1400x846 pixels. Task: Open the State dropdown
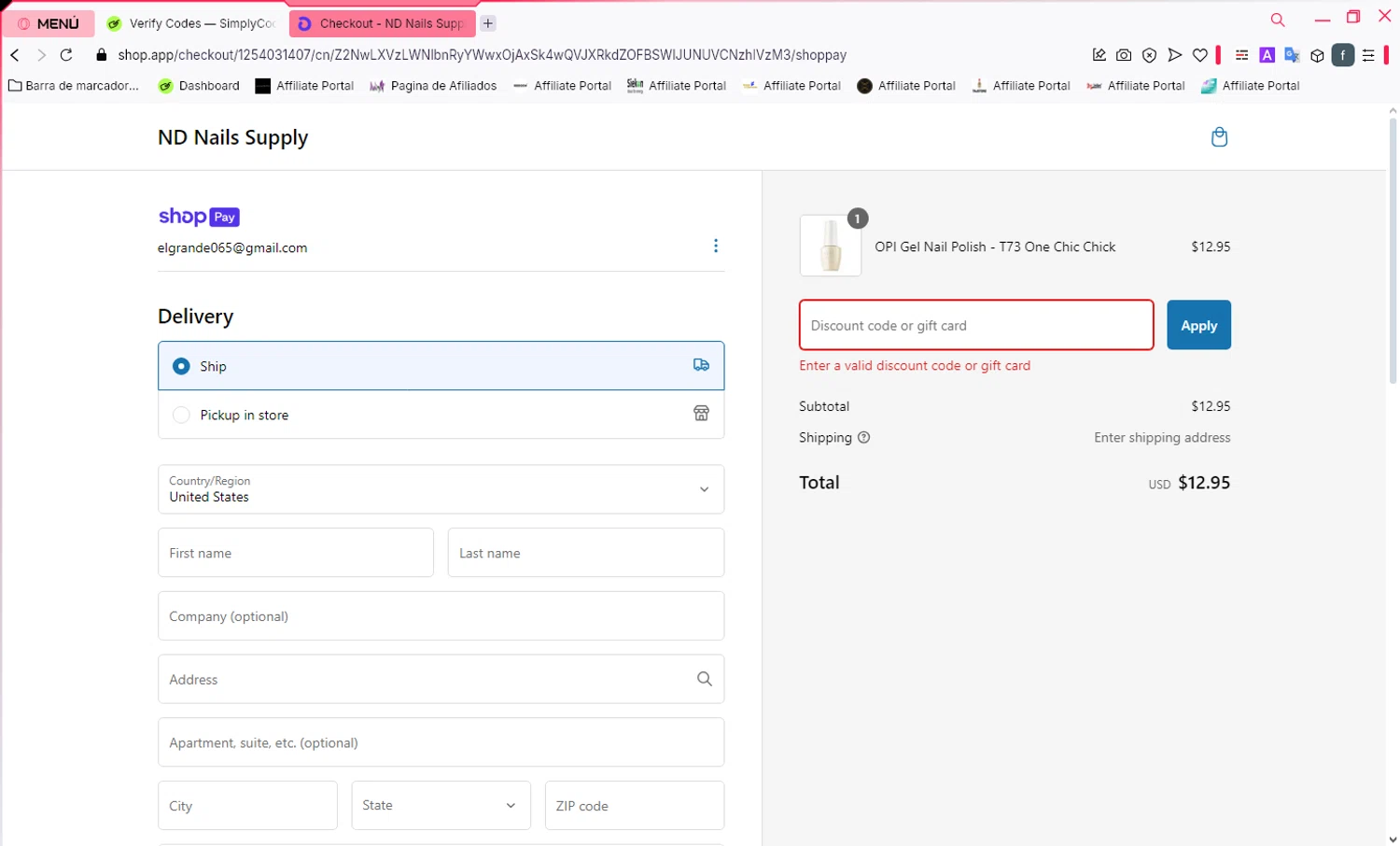[441, 806]
